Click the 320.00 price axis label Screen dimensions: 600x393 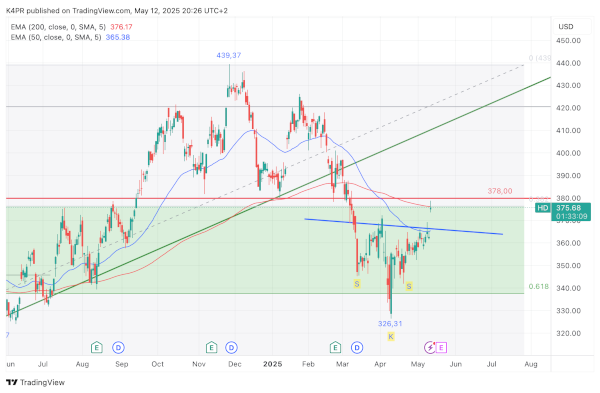(568, 333)
